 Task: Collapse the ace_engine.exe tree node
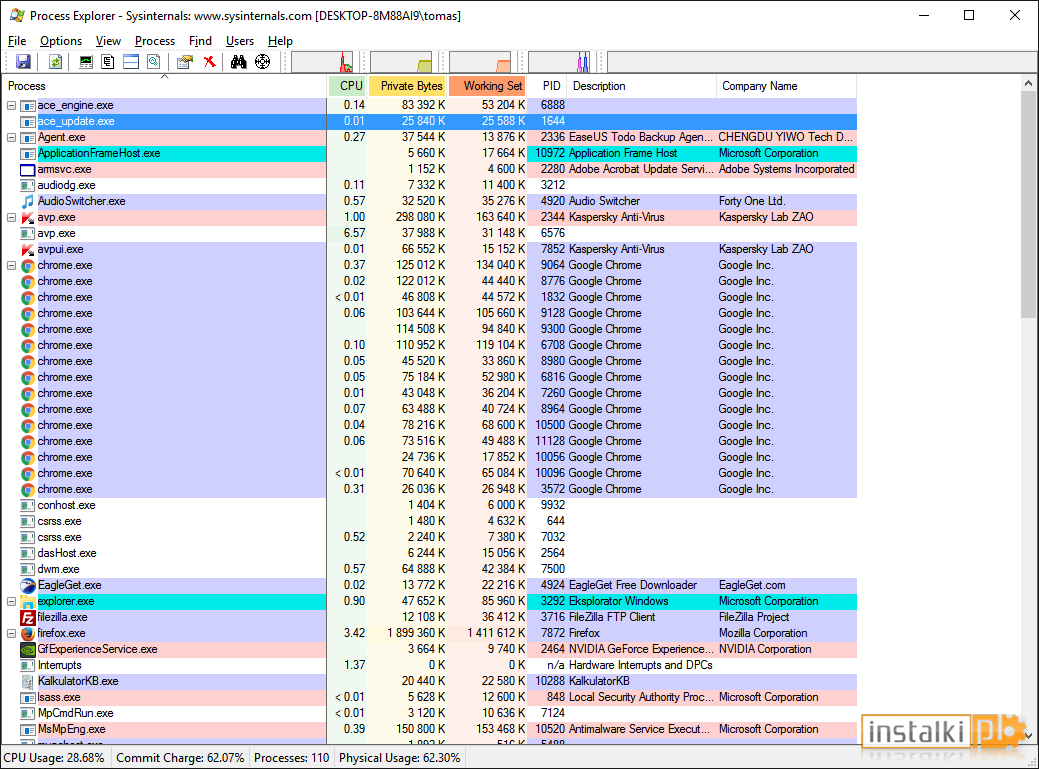tap(11, 105)
